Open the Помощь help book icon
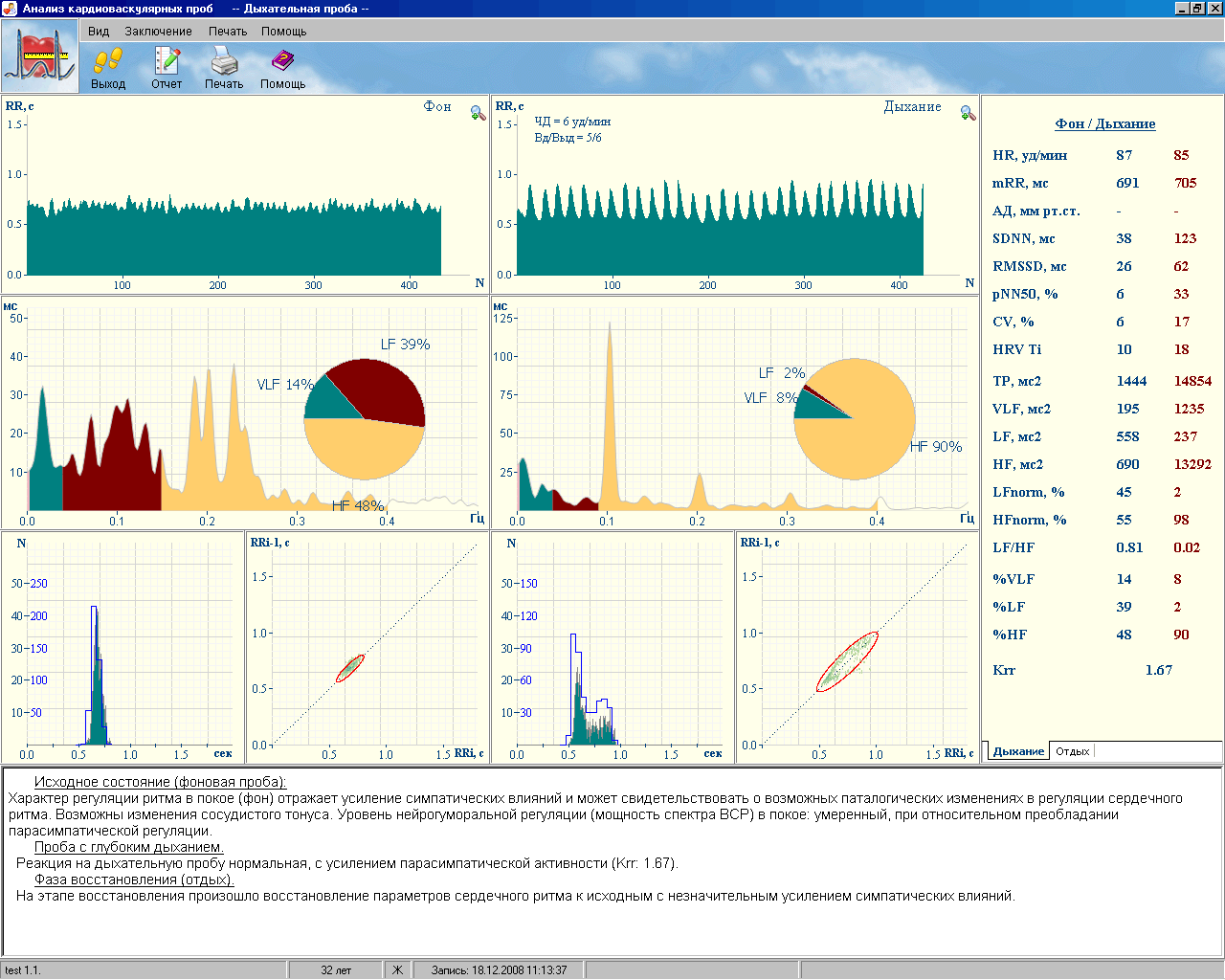Viewport: 1225px width, 980px height. tap(282, 61)
